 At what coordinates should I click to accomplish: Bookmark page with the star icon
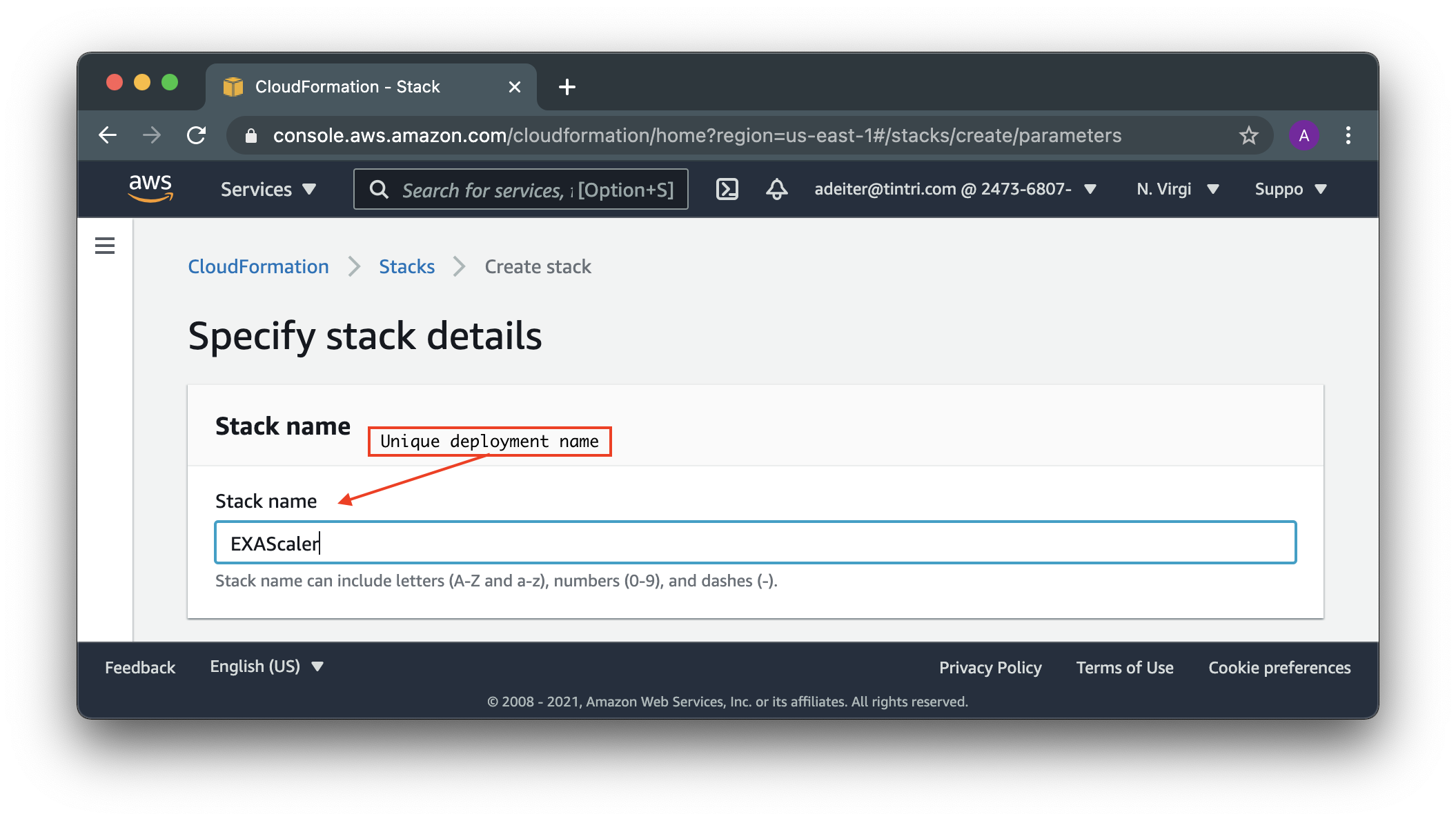[x=1248, y=135]
